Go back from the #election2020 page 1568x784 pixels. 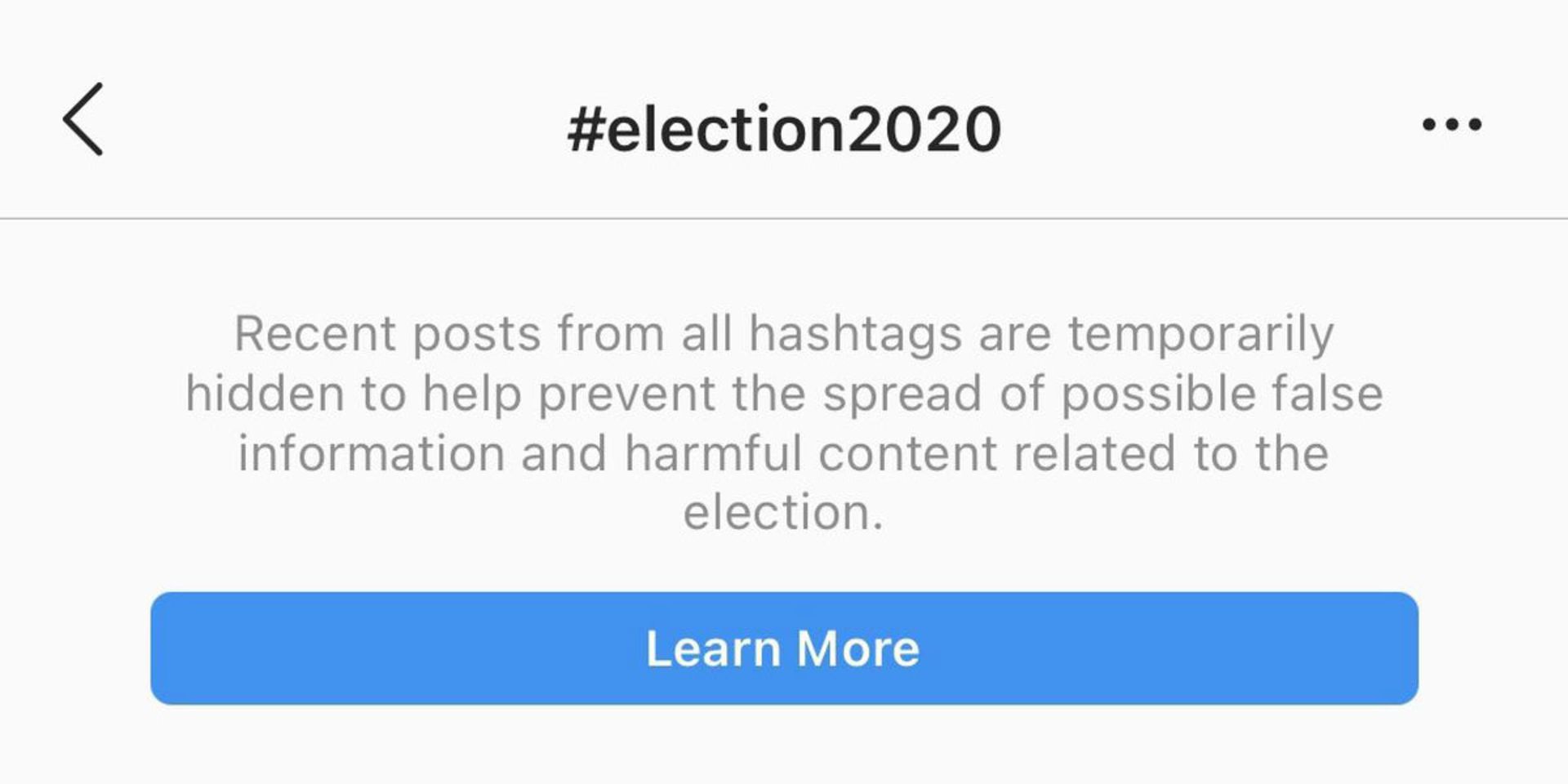coord(83,119)
